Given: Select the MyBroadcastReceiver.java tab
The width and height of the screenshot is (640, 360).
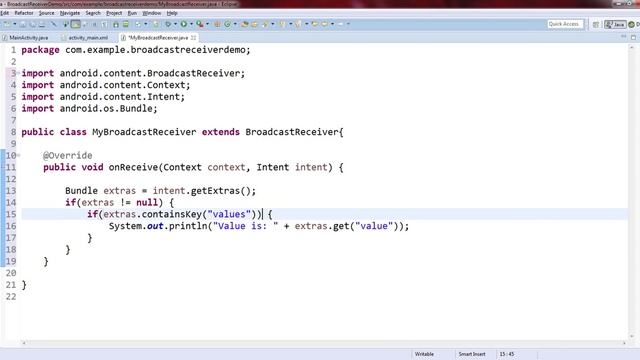Looking at the screenshot, I should [157, 38].
